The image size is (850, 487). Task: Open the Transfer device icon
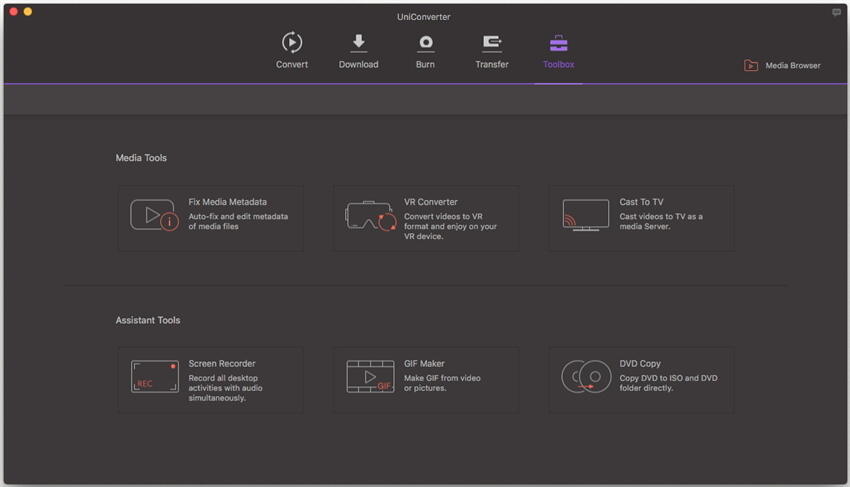click(x=492, y=43)
